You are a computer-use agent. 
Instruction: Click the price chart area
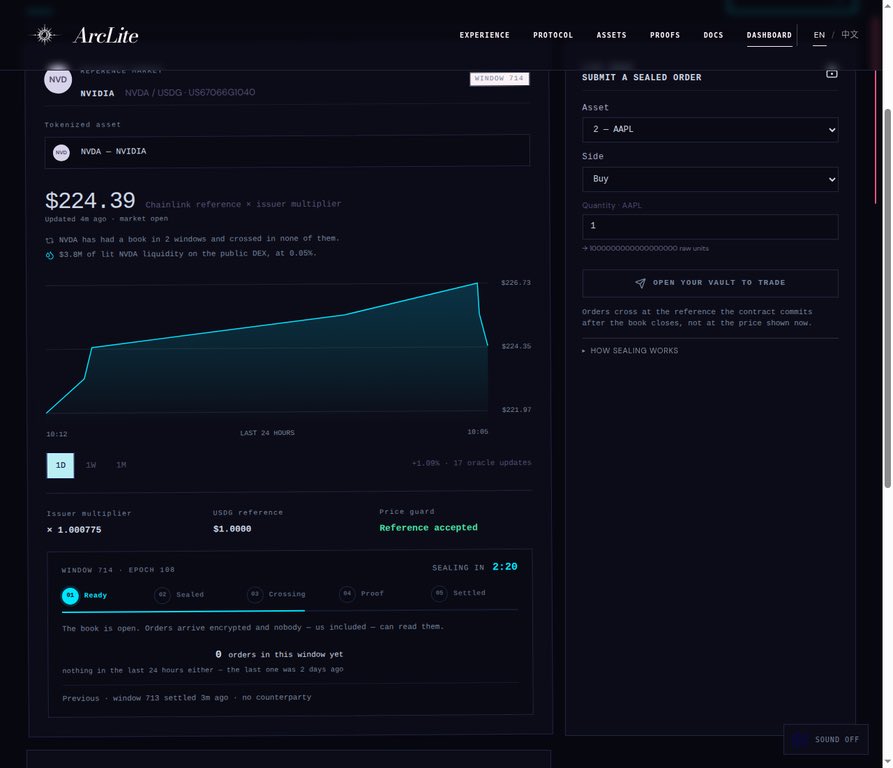coord(267,347)
